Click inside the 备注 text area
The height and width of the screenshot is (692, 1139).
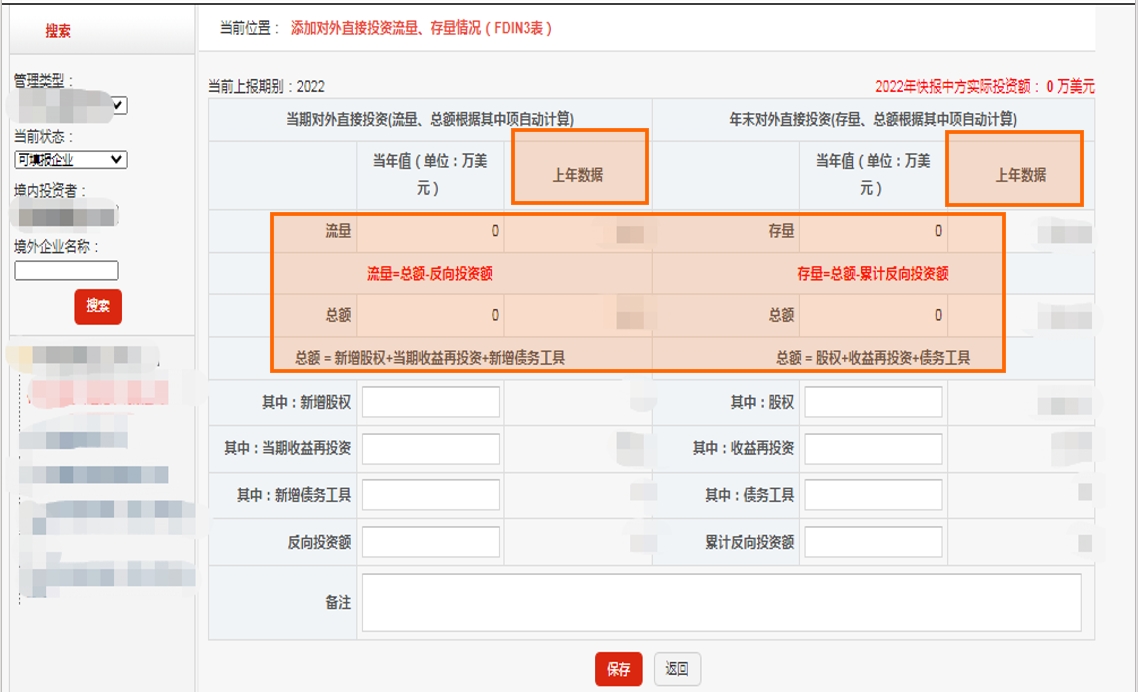(x=720, y=602)
